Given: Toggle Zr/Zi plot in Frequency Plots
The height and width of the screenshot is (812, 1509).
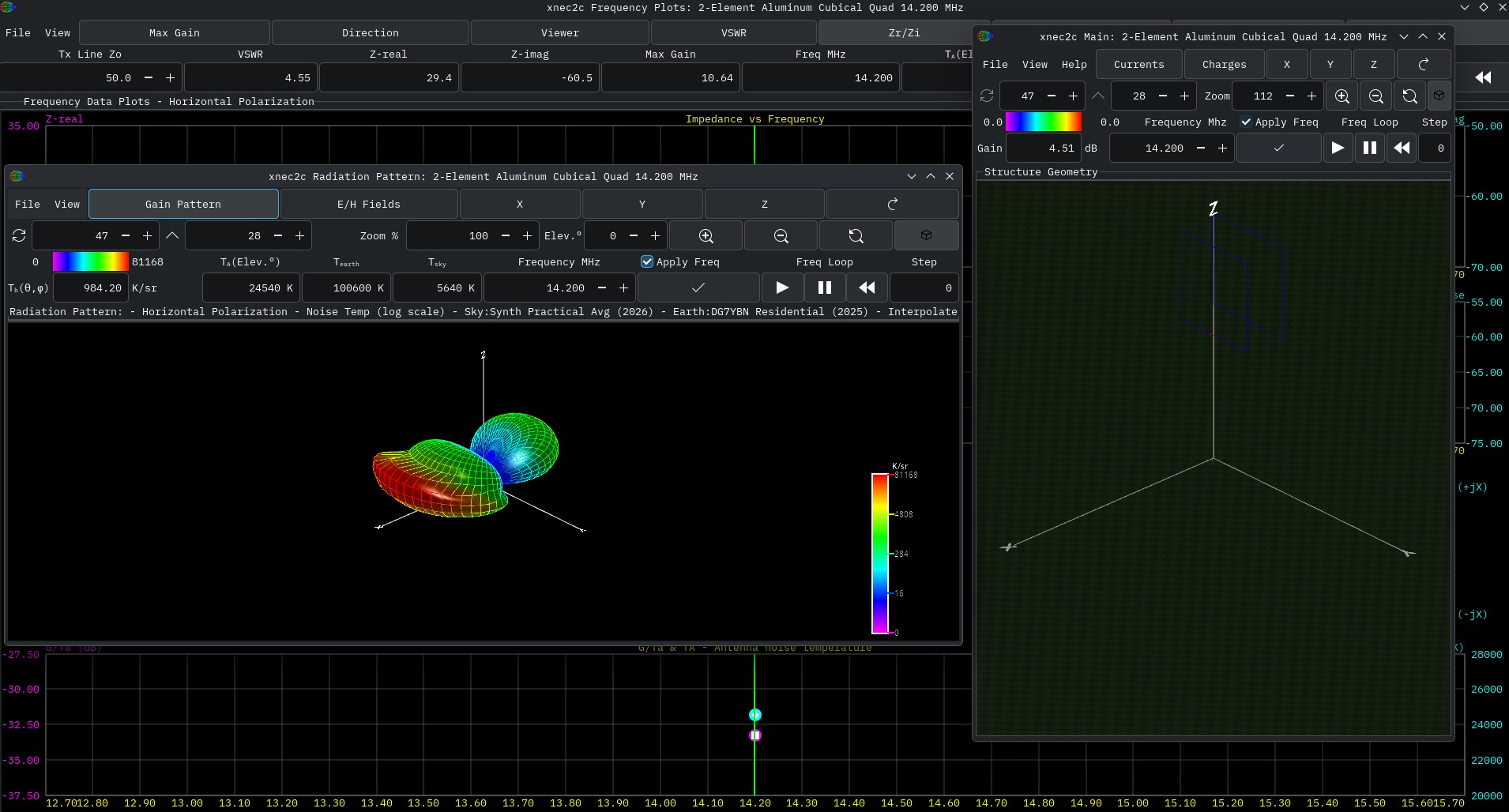Looking at the screenshot, I should 904,32.
